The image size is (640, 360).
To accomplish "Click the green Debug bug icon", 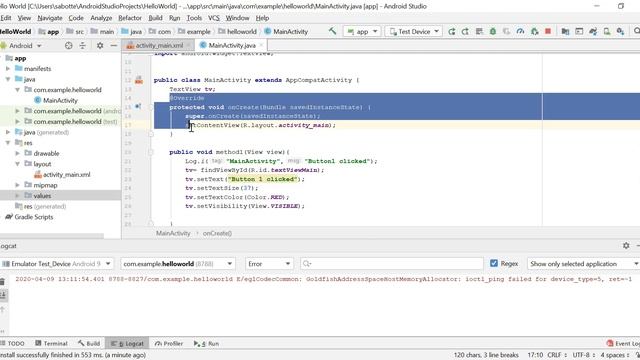I will tap(493, 31).
